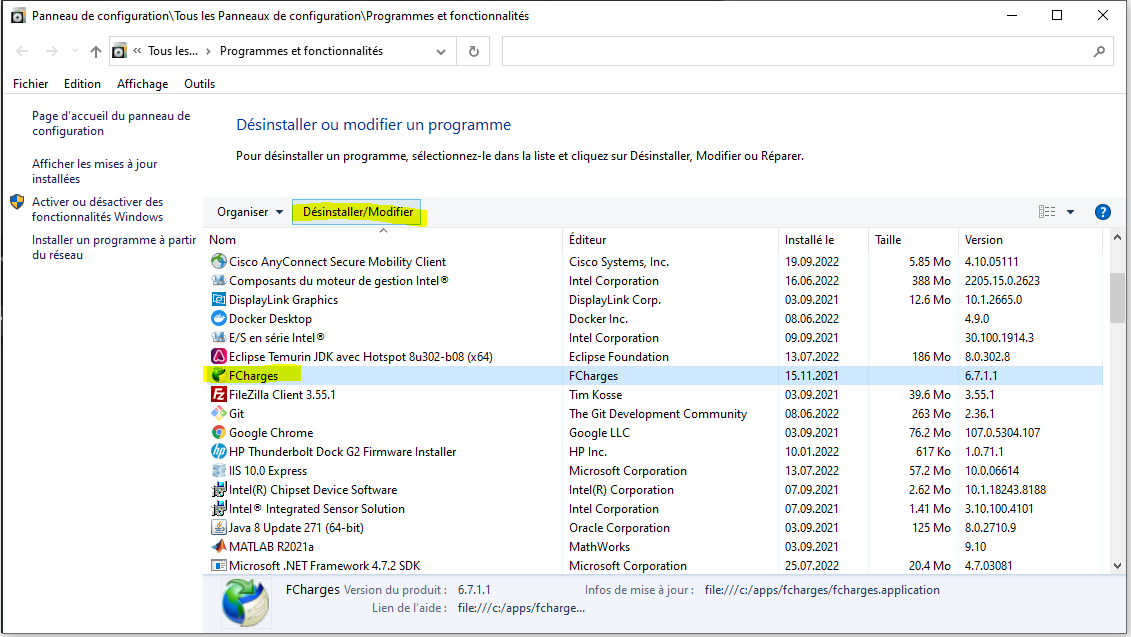Open the Outils menu
The height and width of the screenshot is (637, 1131).
(x=200, y=84)
